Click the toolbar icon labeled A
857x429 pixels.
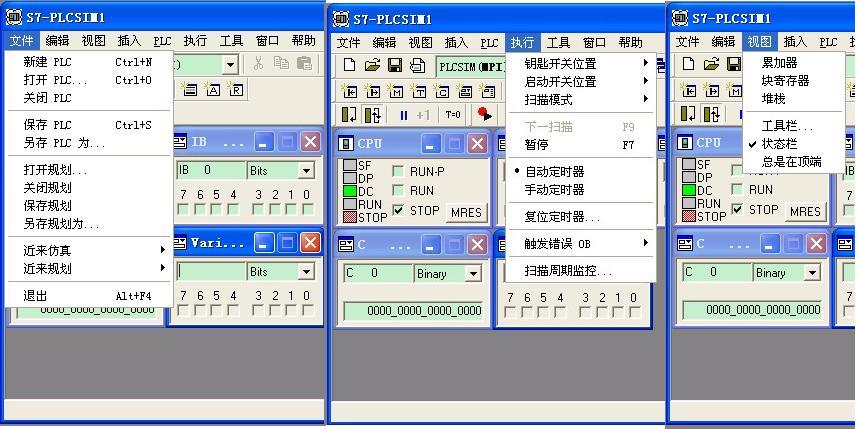(x=213, y=90)
